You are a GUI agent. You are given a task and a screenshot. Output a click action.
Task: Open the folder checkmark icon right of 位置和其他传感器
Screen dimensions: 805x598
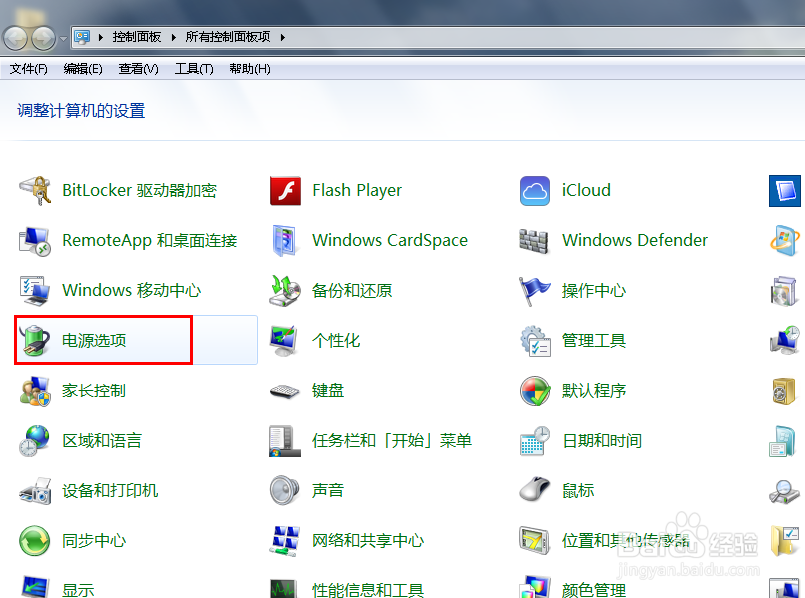785,541
